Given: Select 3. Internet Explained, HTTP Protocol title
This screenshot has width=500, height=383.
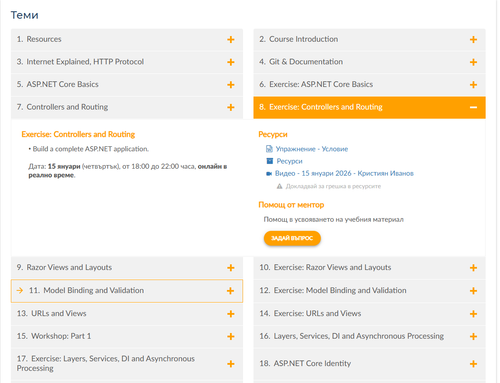Looking at the screenshot, I should click(80, 62).
